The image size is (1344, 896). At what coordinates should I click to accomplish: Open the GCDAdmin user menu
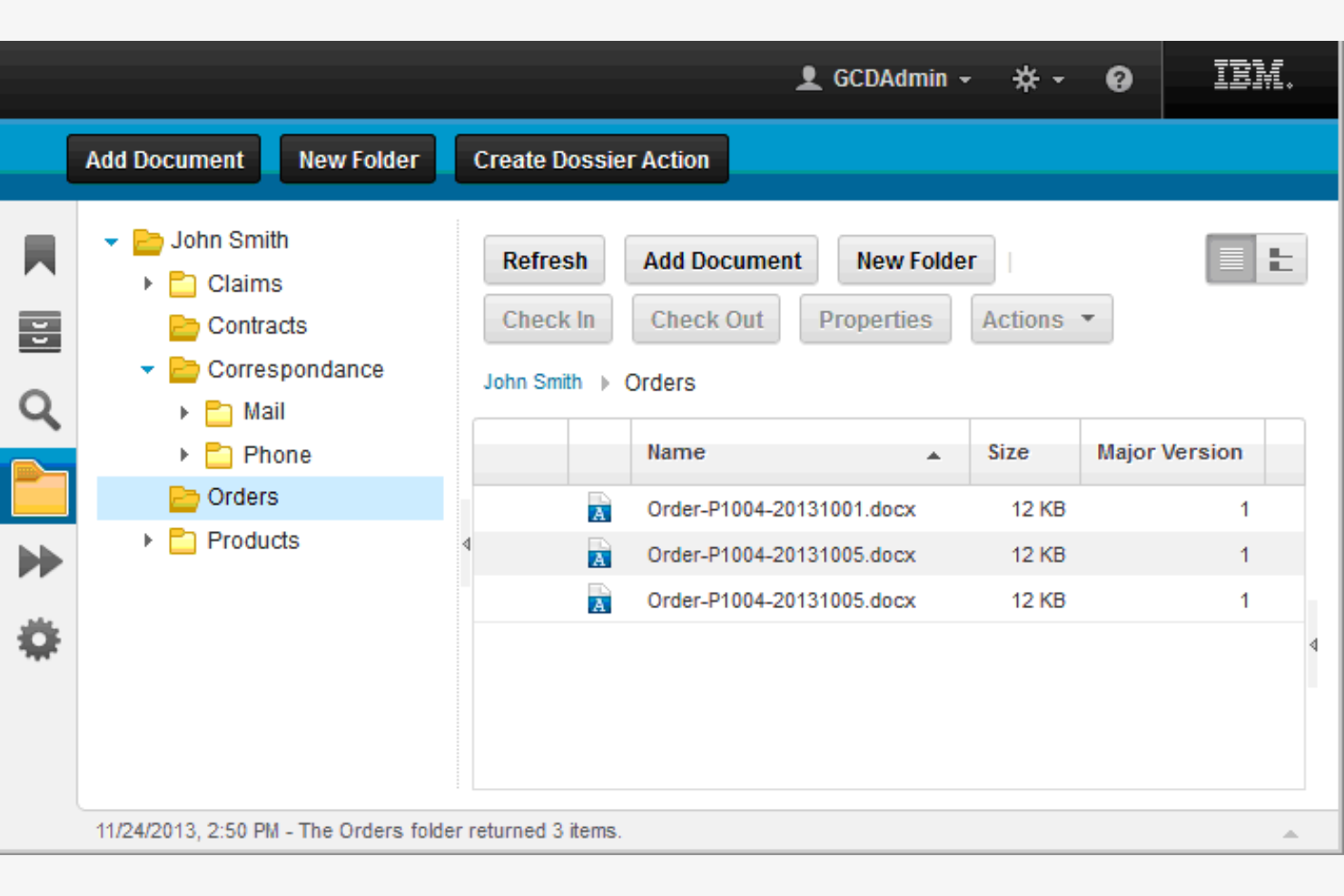[881, 79]
